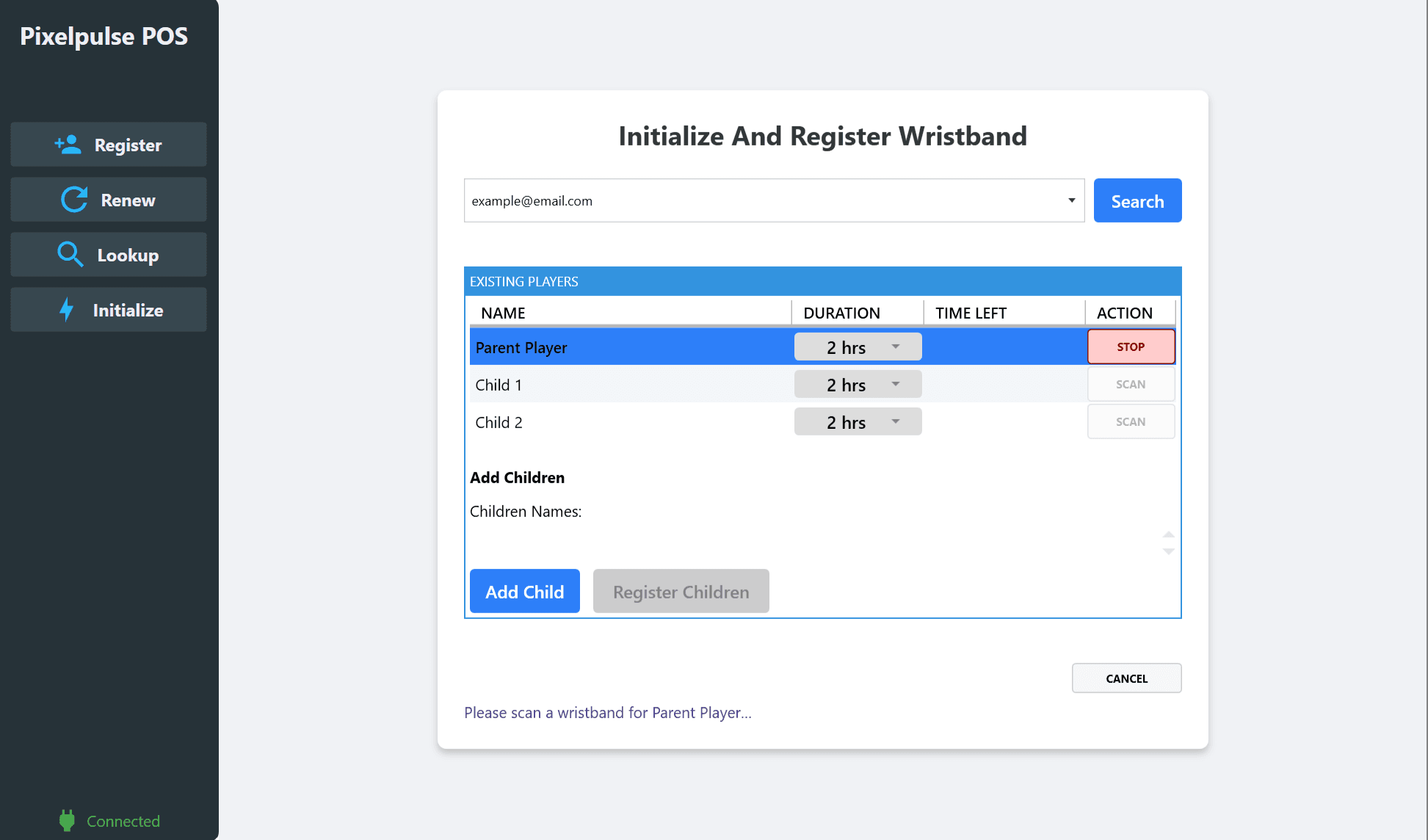
Task: Click the Register add-person icon
Action: (67, 145)
